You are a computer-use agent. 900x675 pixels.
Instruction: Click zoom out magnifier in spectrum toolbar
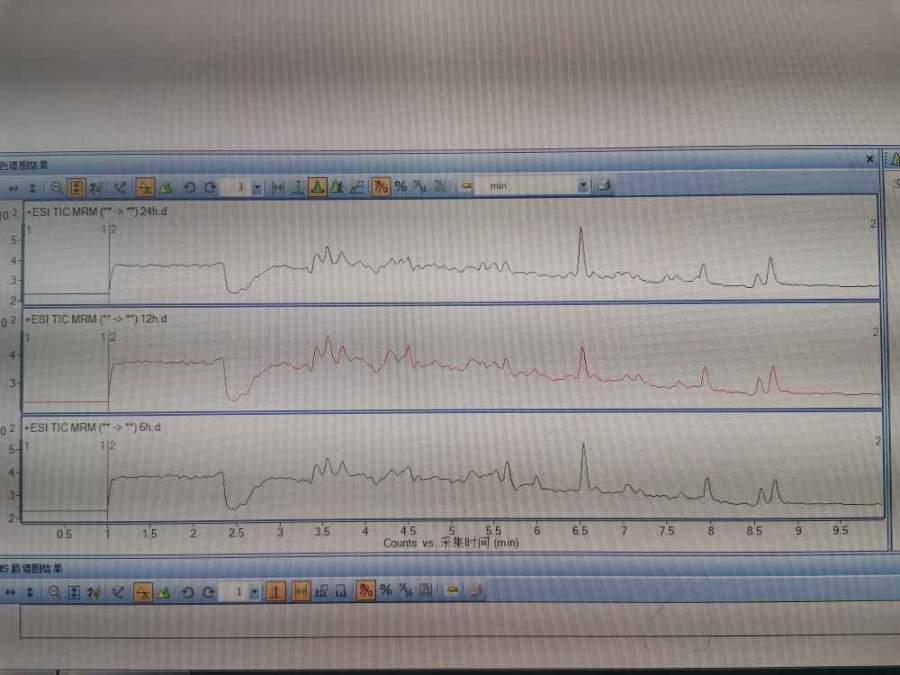[x=54, y=592]
